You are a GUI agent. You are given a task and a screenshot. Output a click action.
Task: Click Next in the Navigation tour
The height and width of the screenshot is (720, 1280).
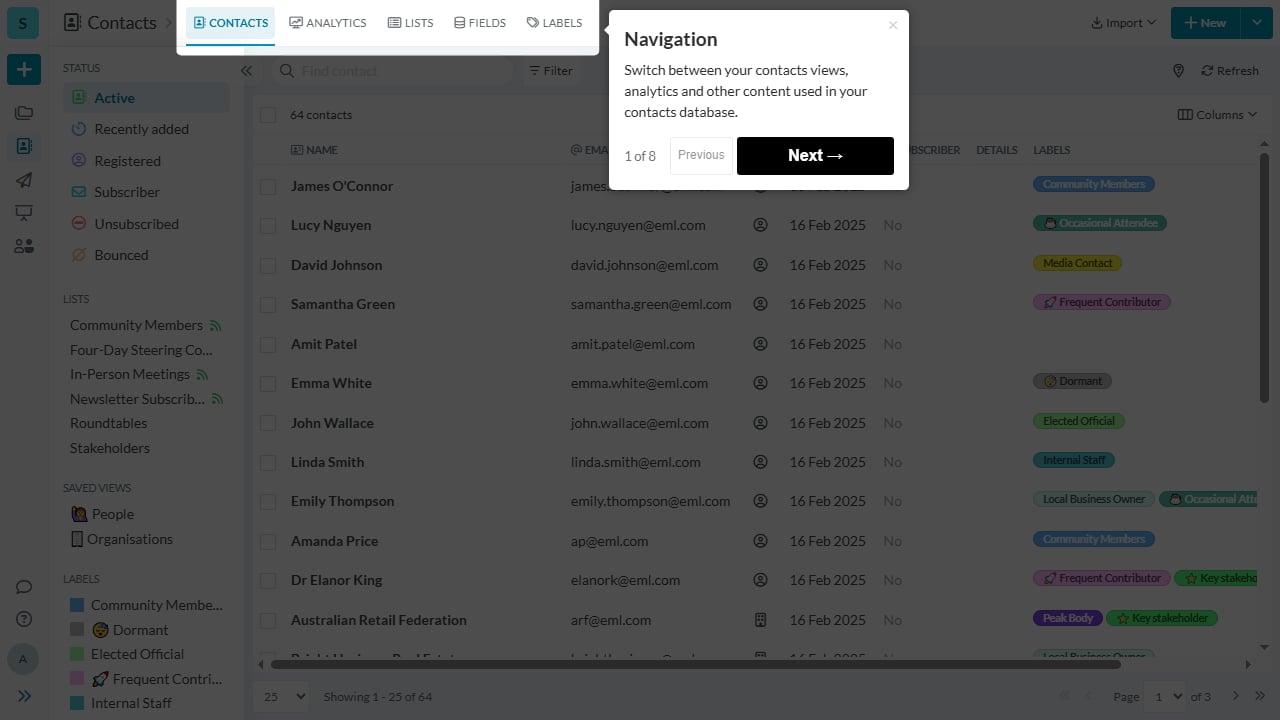pos(815,156)
